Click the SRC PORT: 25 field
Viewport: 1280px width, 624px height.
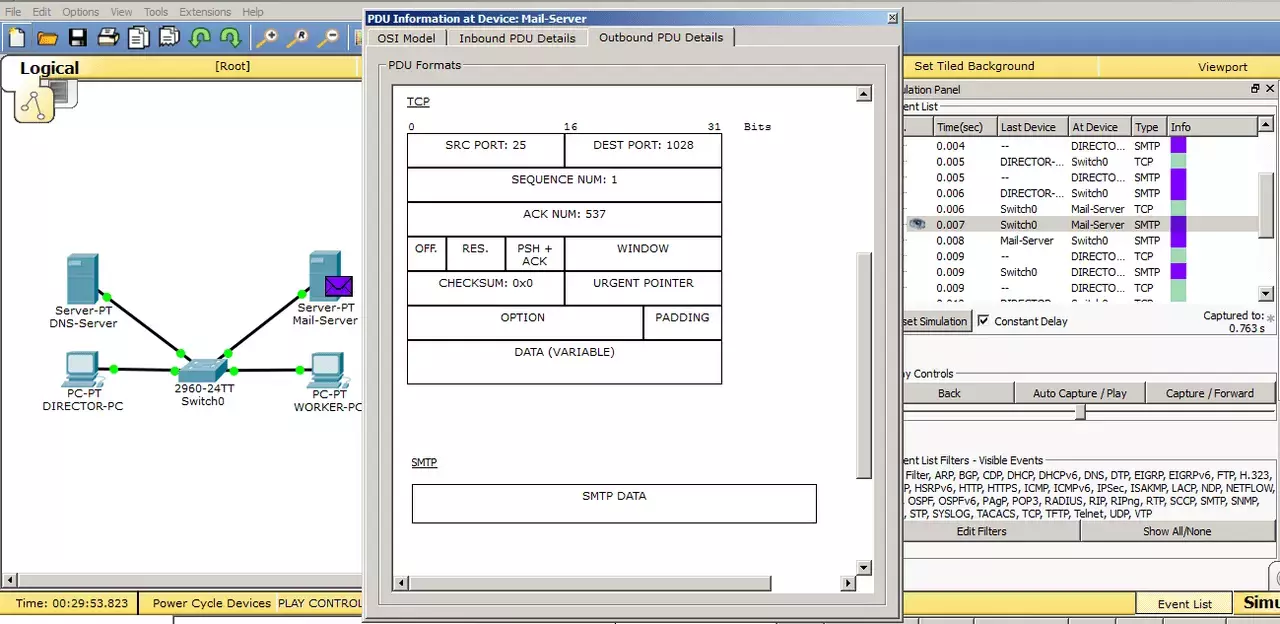click(x=486, y=150)
